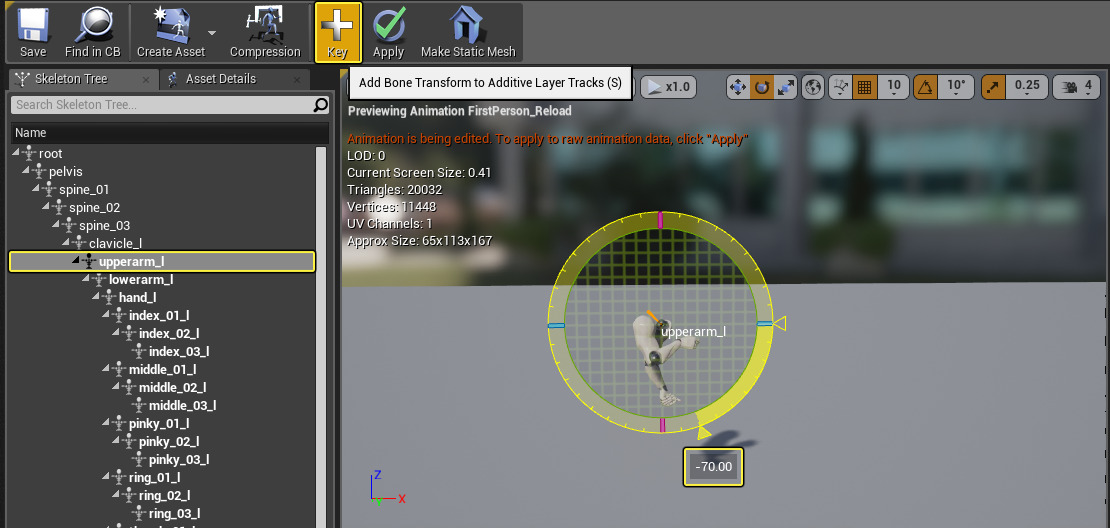Toggle grid snapping in viewport toolbar
This screenshot has height=528, width=1110.
tap(864, 87)
